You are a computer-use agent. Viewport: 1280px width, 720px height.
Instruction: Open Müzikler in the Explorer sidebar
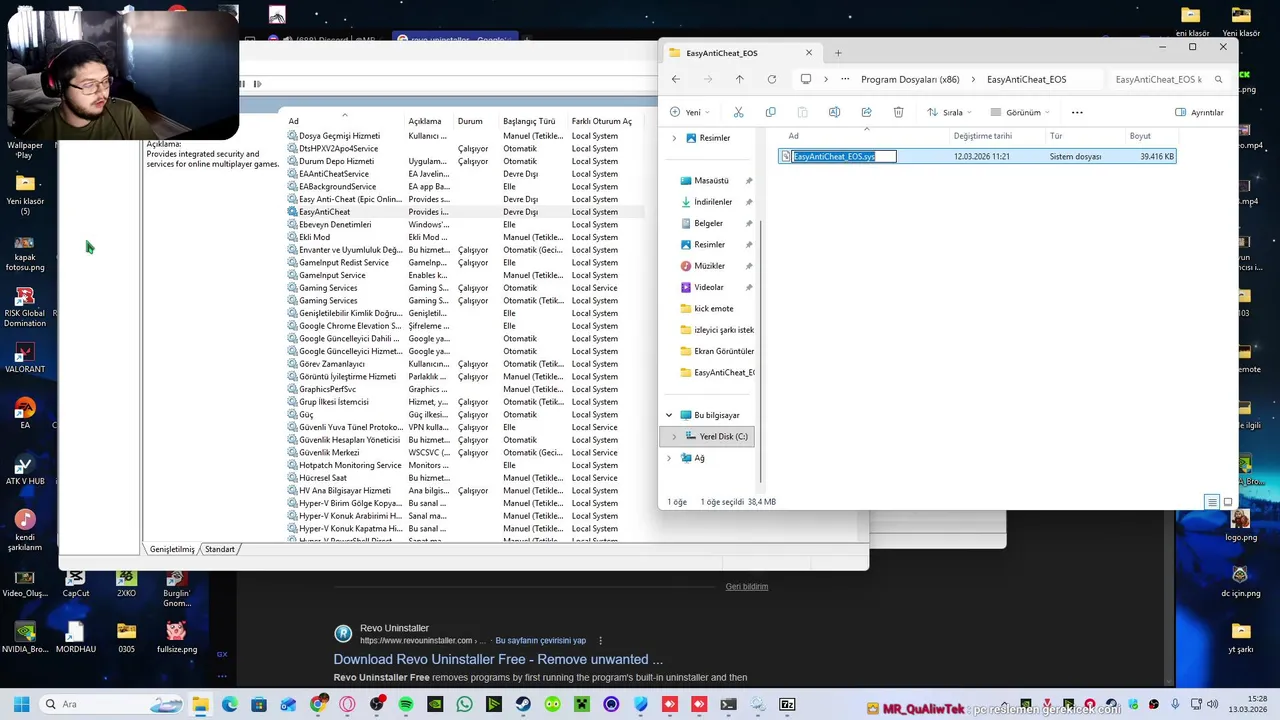[709, 266]
